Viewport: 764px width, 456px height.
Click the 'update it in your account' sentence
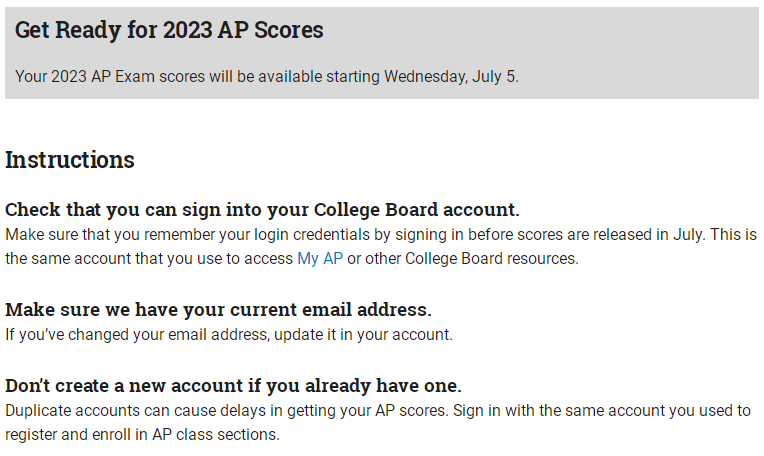363,335
